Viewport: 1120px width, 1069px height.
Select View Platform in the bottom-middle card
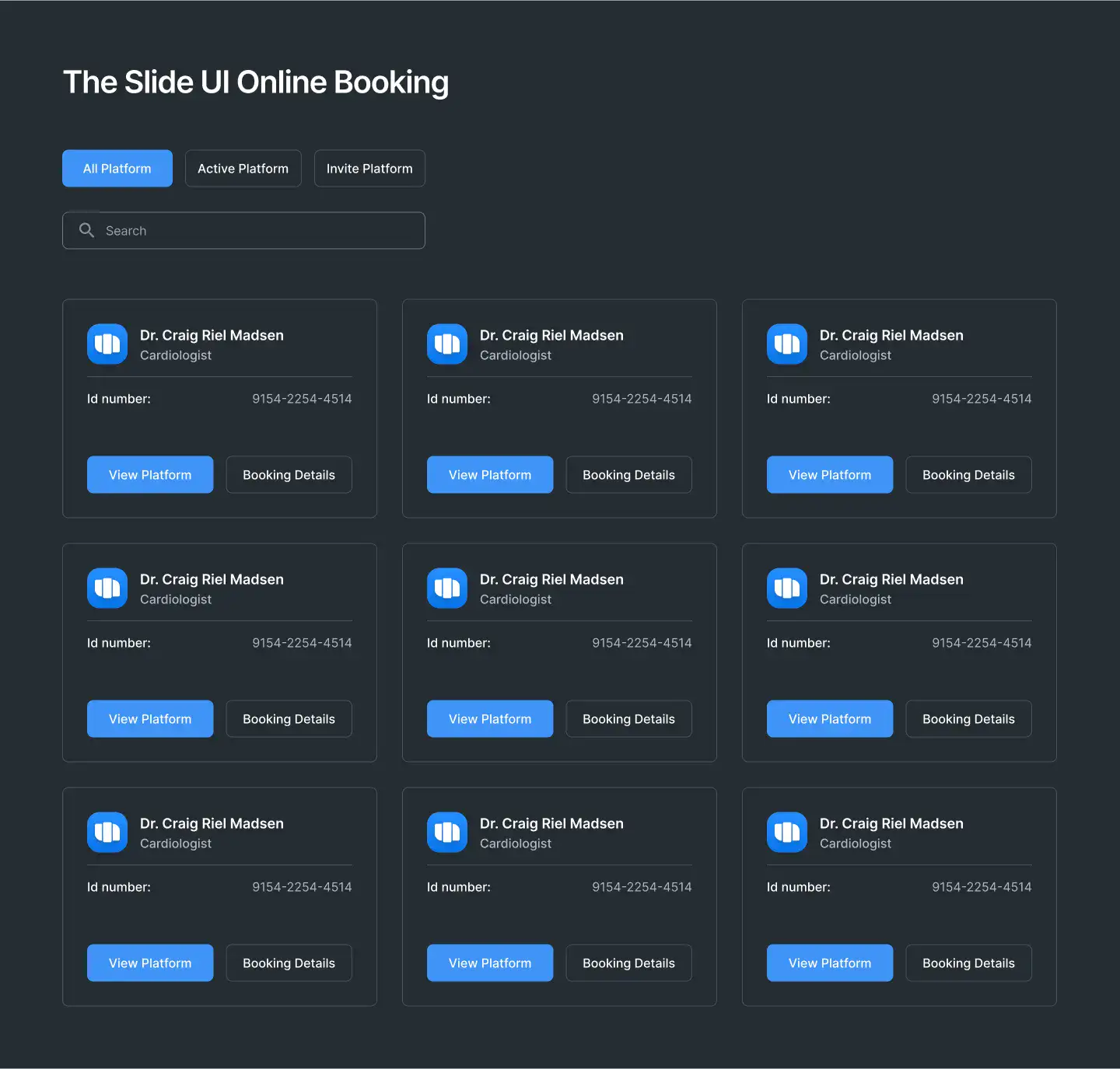tap(490, 962)
